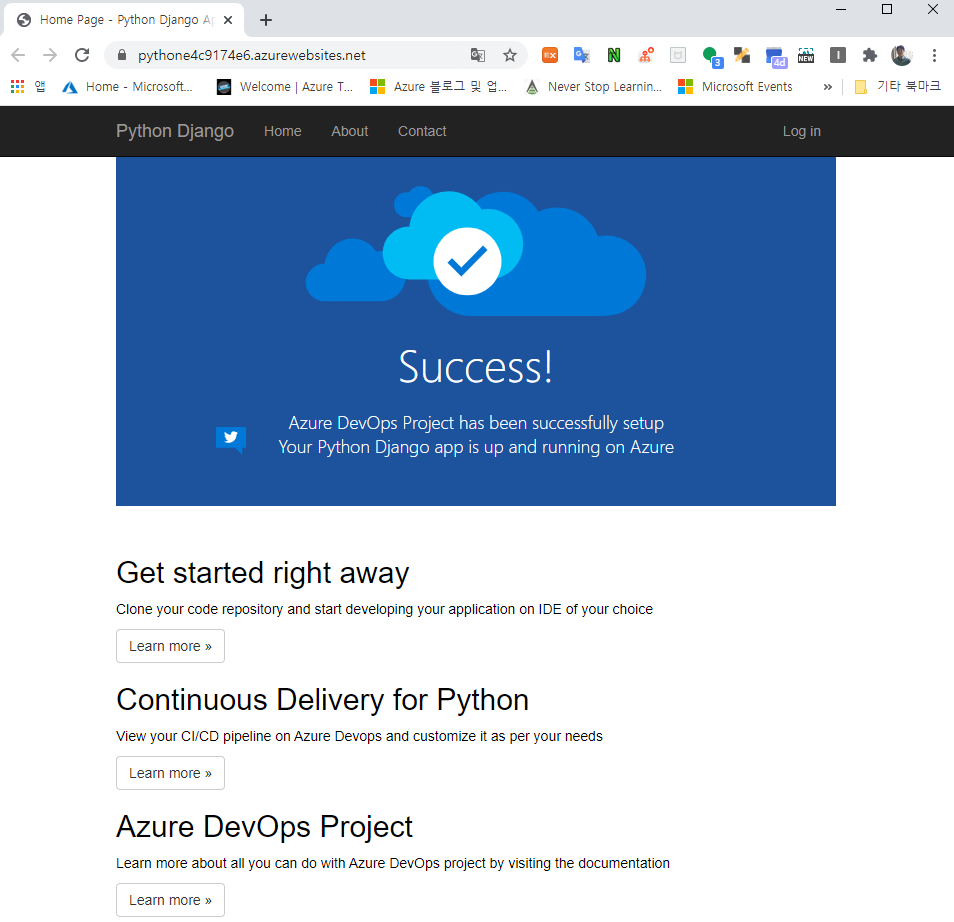The height and width of the screenshot is (922, 954).
Task: Open the yellow and black extension icon
Action: [x=742, y=55]
